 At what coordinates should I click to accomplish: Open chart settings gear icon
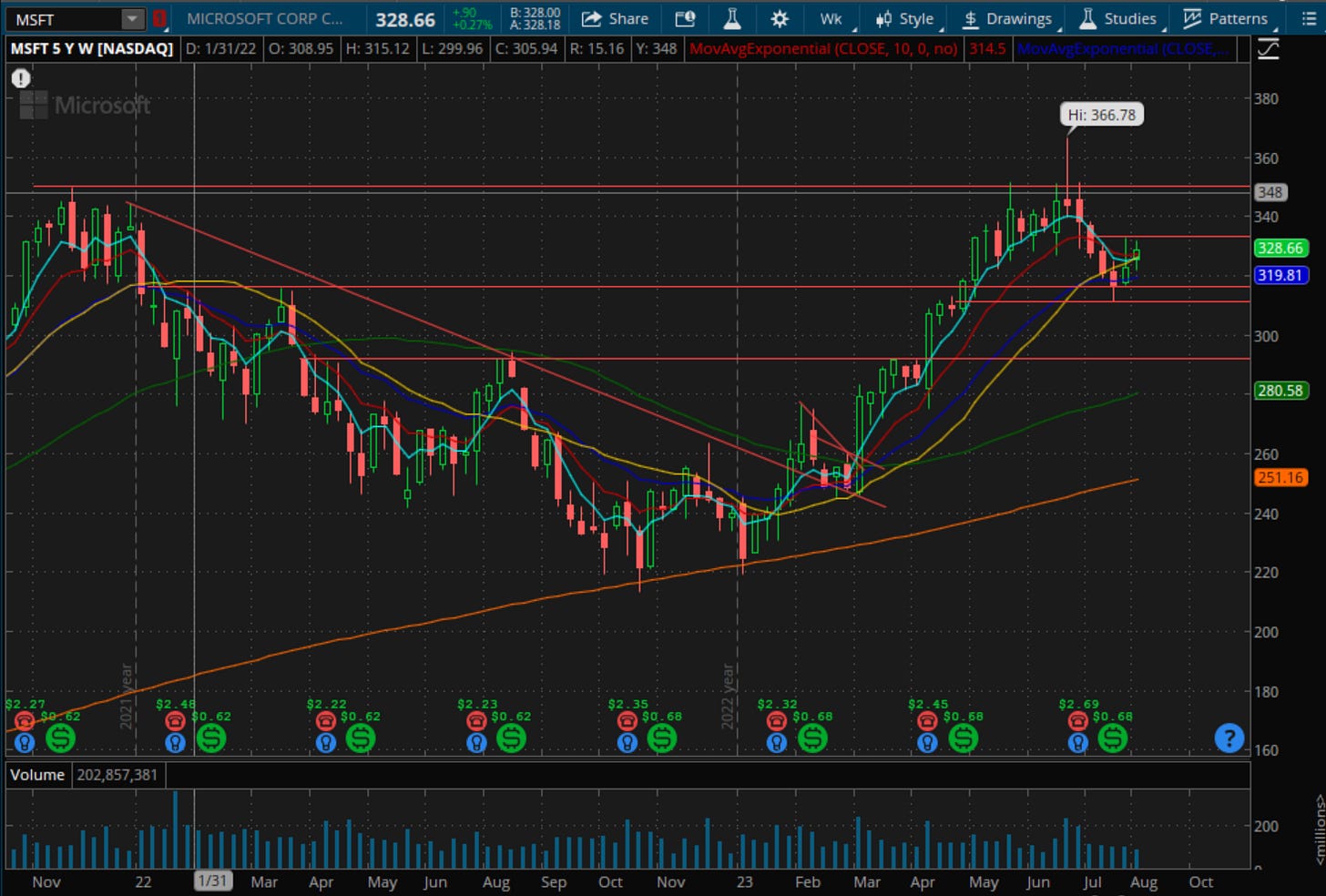click(780, 18)
